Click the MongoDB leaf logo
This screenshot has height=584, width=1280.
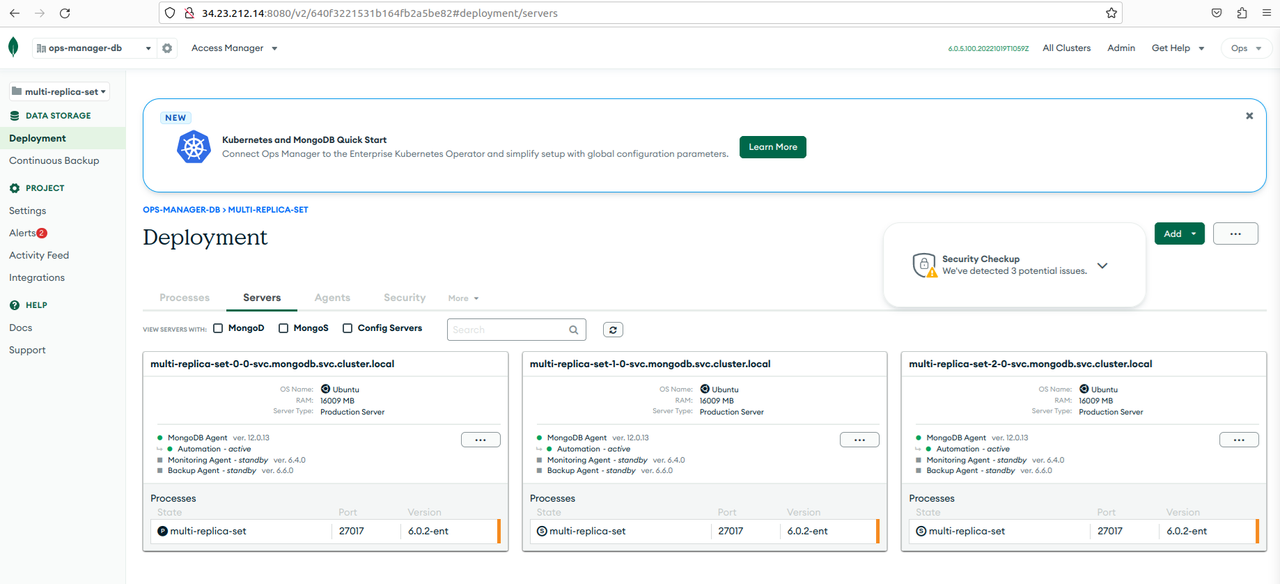click(x=13, y=47)
